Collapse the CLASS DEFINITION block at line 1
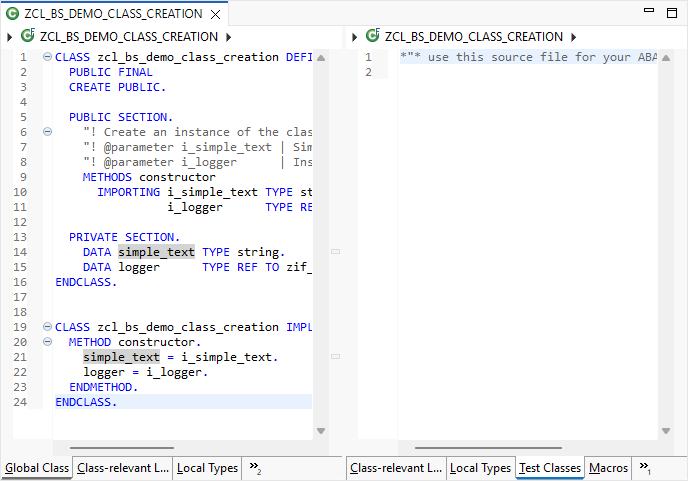 click(47, 57)
